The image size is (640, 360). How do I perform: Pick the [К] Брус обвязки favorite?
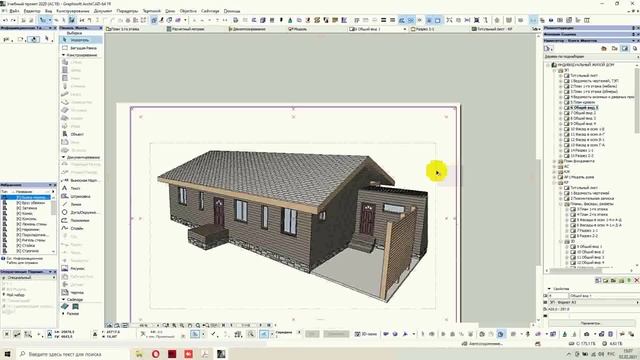point(31,203)
